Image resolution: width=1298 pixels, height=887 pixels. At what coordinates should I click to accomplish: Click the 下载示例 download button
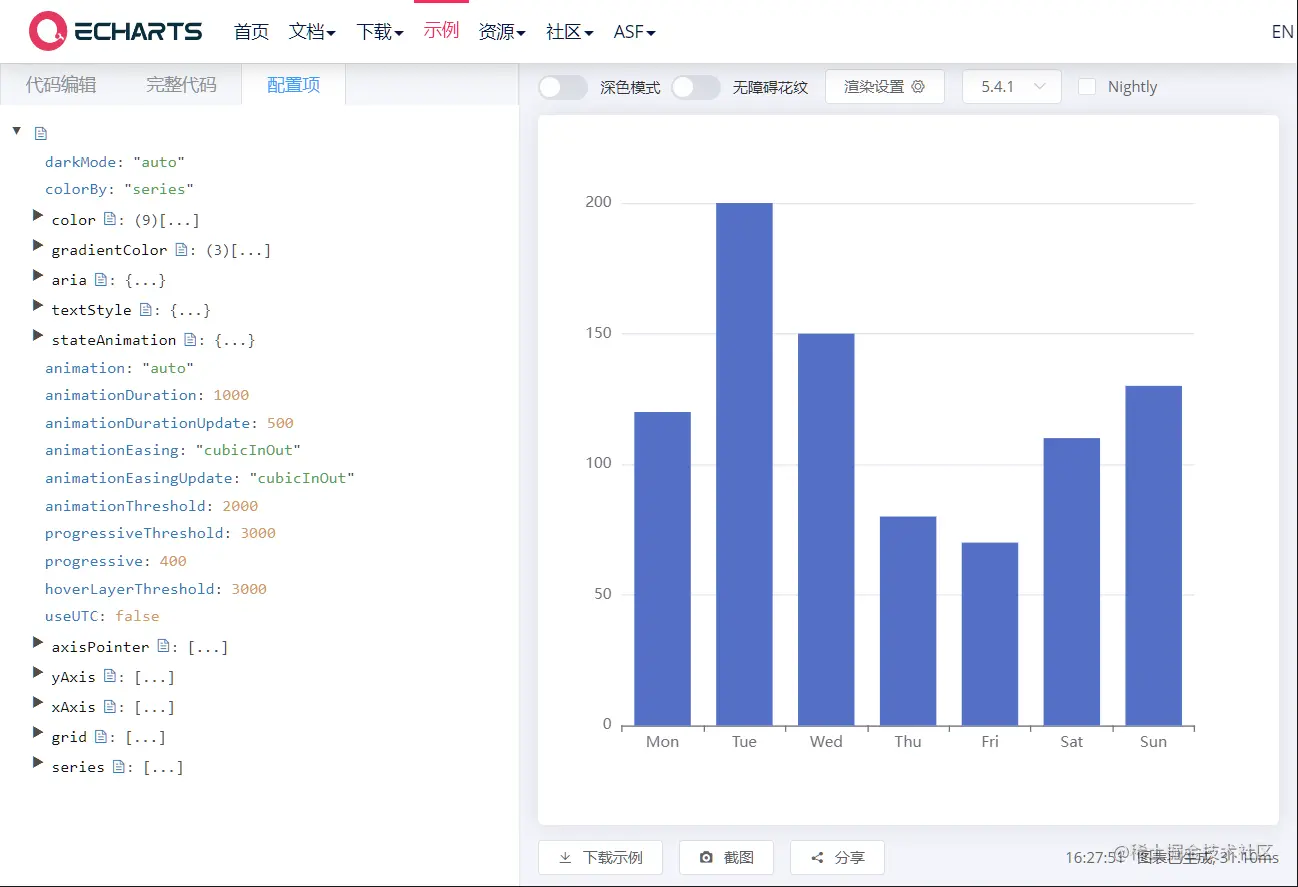pos(600,857)
